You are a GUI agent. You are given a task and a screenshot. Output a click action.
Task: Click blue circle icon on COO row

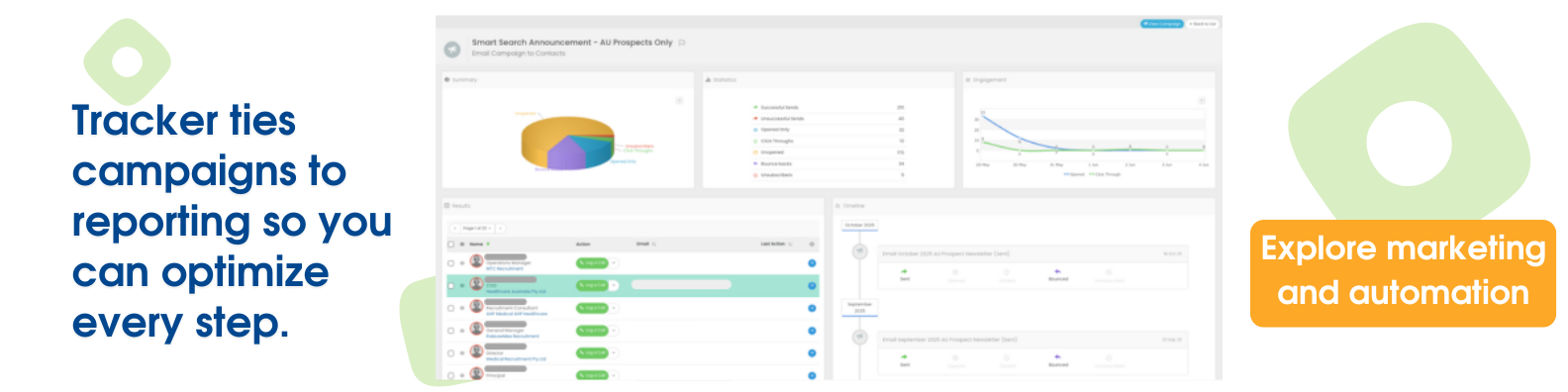click(x=812, y=285)
